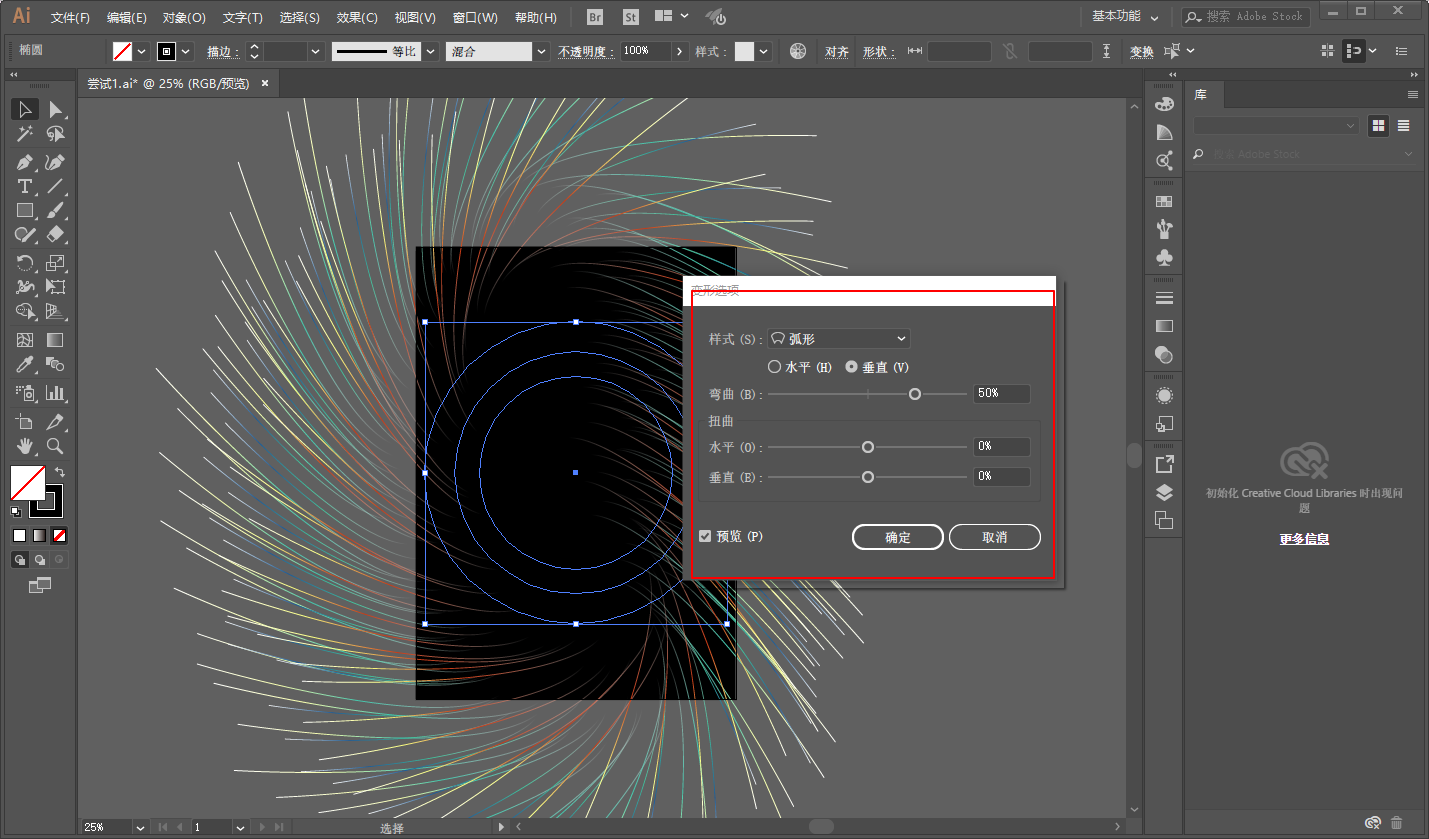Choose the Magic Wand tool
This screenshot has height=839, width=1429.
pos(25,134)
